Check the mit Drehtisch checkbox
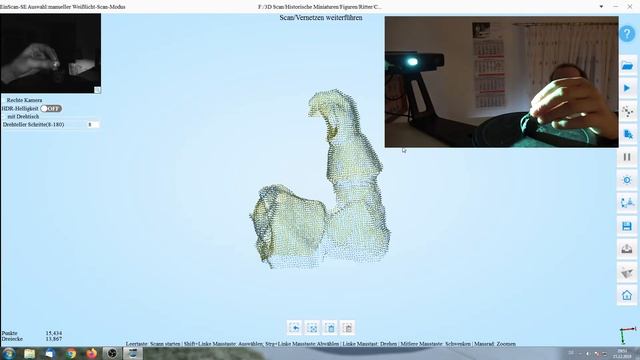 (x=4, y=117)
